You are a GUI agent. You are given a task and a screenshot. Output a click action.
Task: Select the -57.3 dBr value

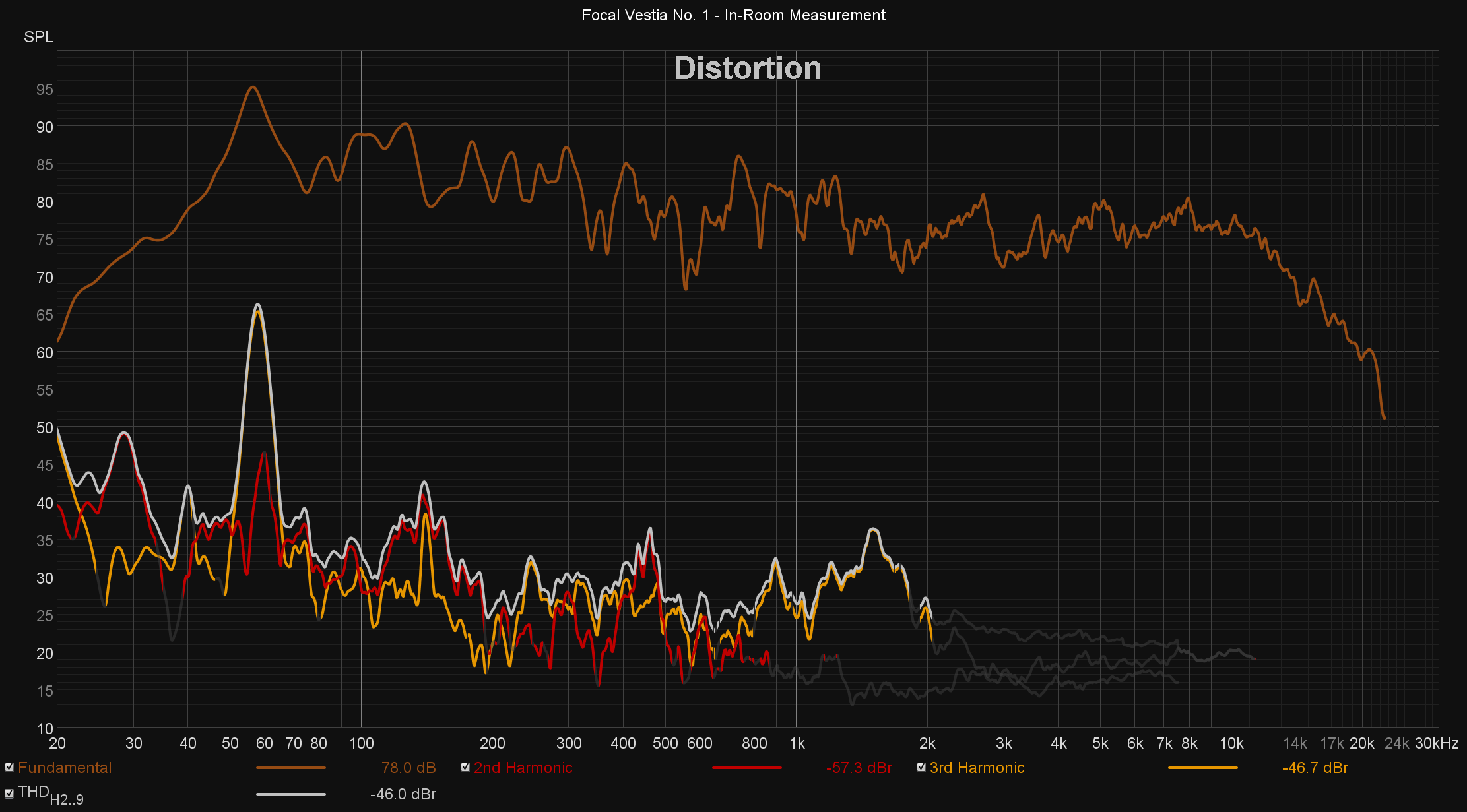click(x=859, y=768)
